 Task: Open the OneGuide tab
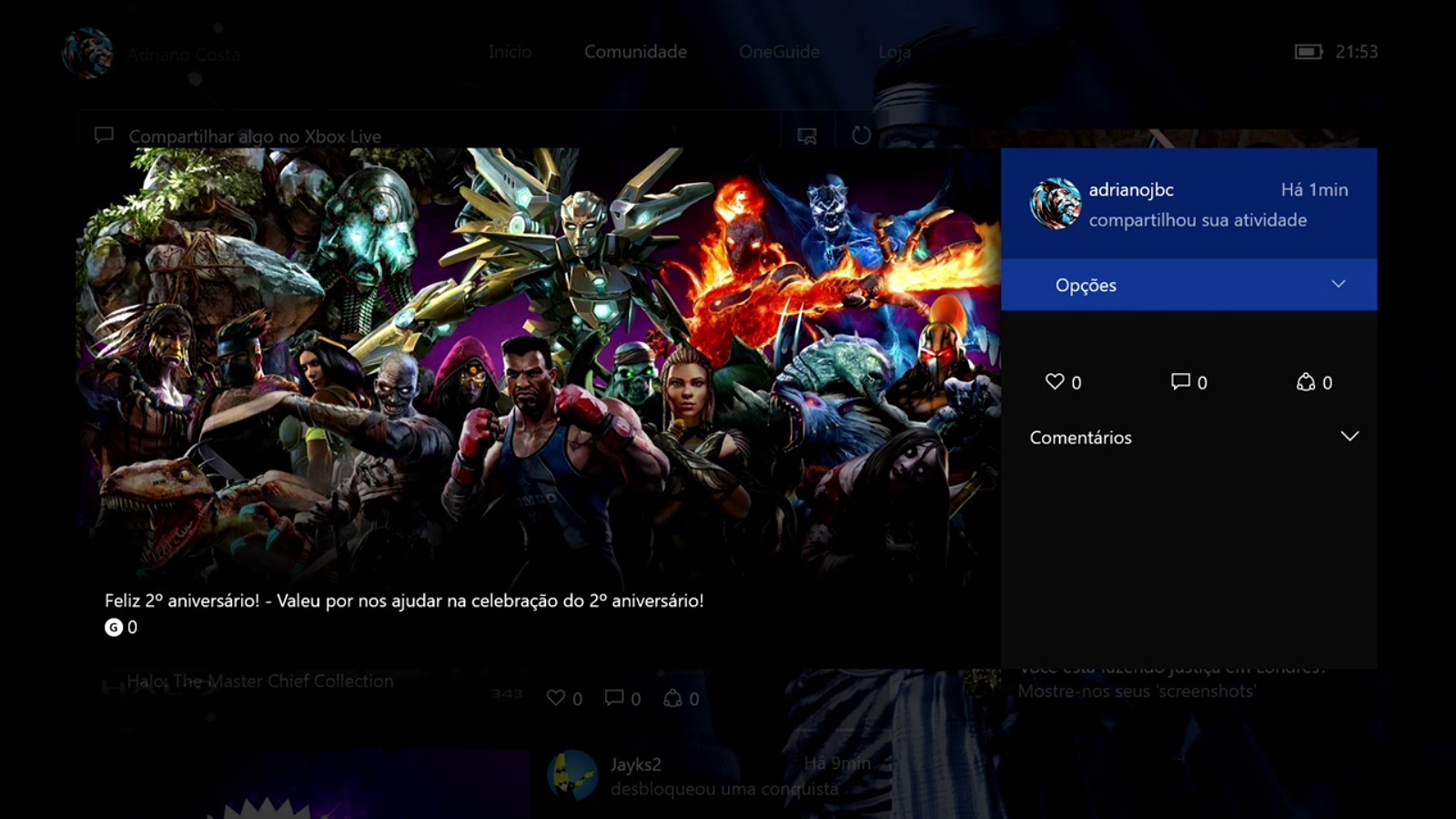[779, 52]
